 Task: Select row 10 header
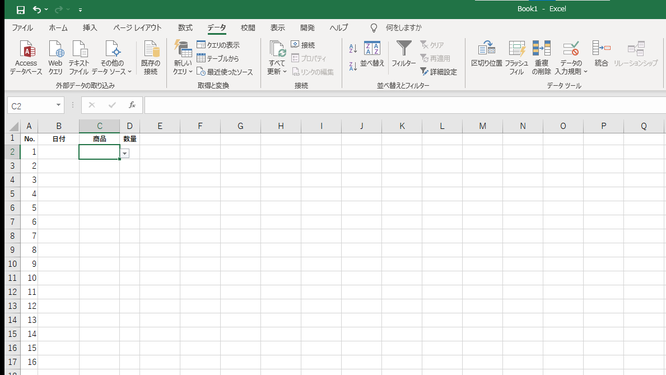(13, 264)
